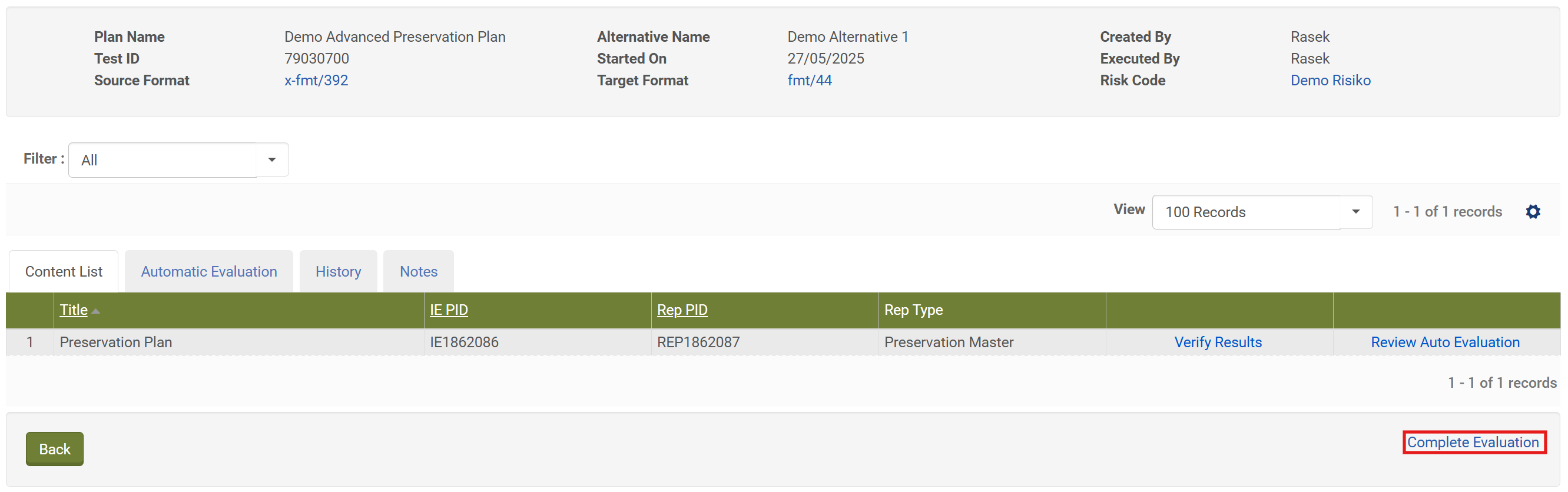Screen dimensions: 1568x492
Task: Open Verify Results for Preservation Plan
Action: (x=1218, y=343)
